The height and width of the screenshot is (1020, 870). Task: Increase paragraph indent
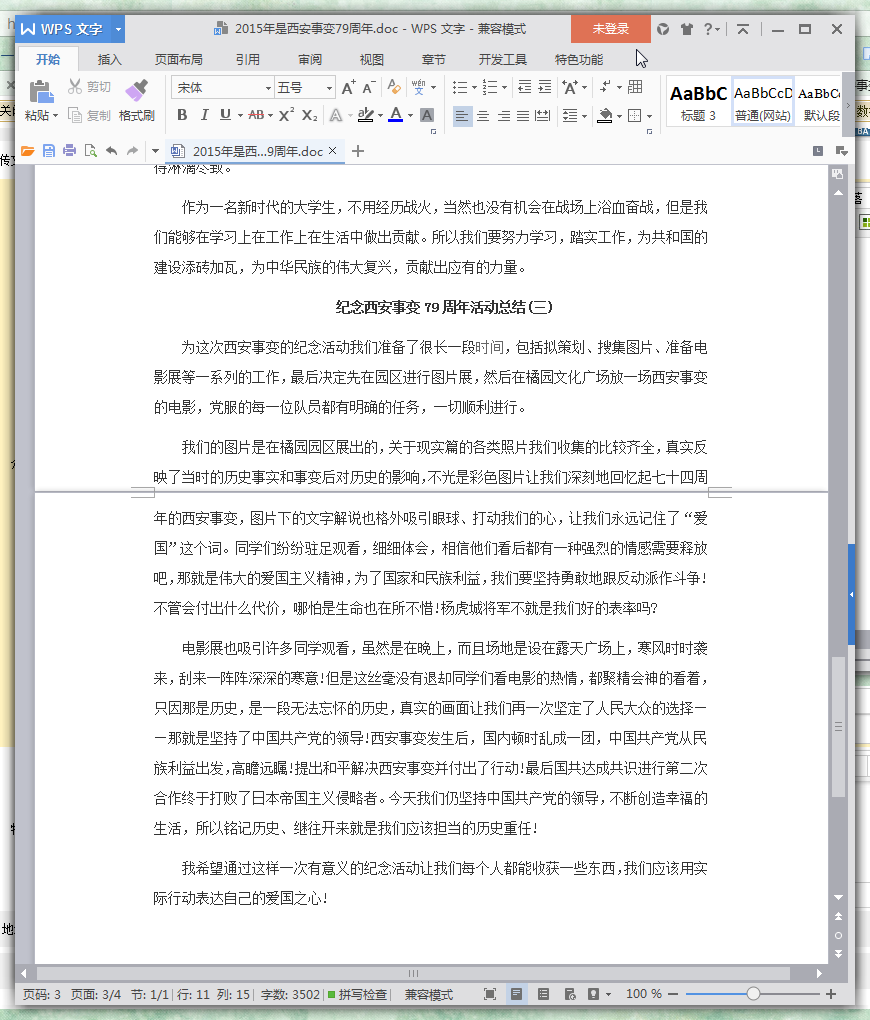click(x=545, y=87)
